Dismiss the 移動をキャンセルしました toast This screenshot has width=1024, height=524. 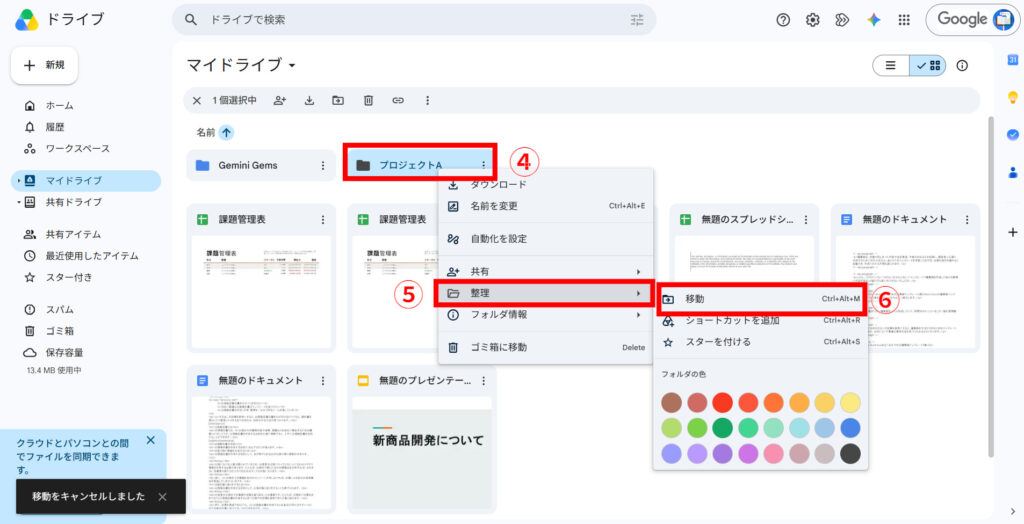(162, 497)
